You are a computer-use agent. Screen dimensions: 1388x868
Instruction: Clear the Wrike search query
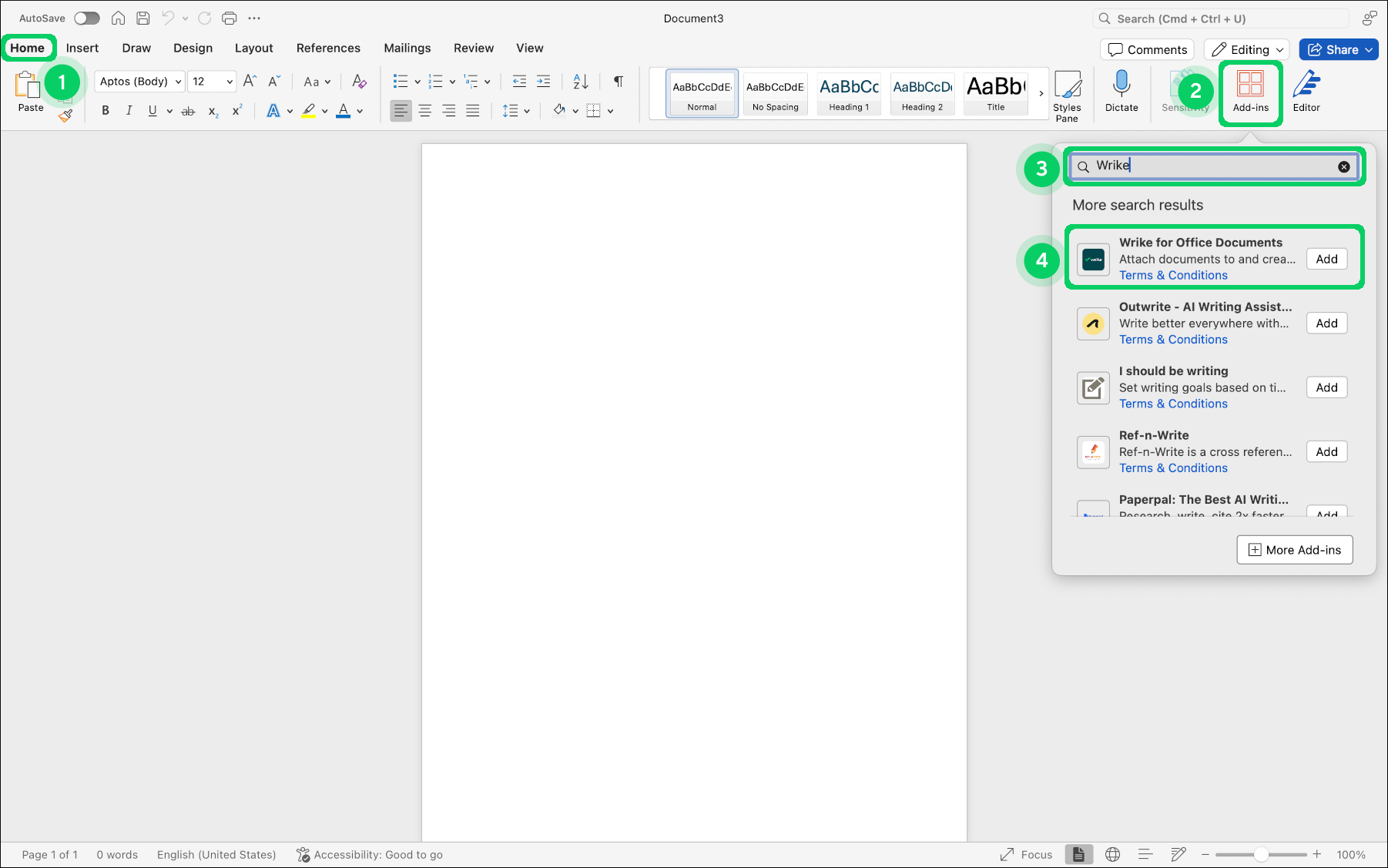tap(1344, 166)
